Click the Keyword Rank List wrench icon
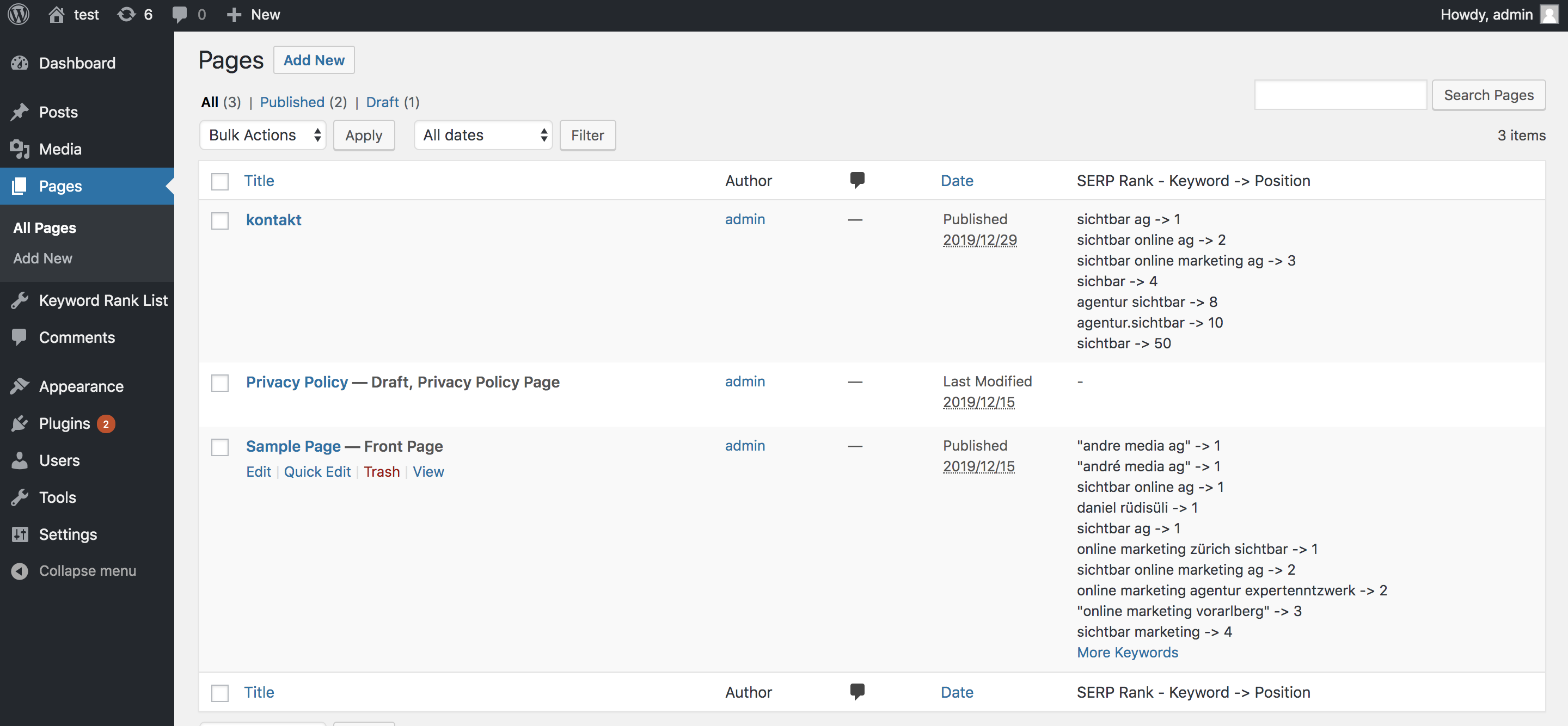Viewport: 1568px width, 726px height. point(20,300)
